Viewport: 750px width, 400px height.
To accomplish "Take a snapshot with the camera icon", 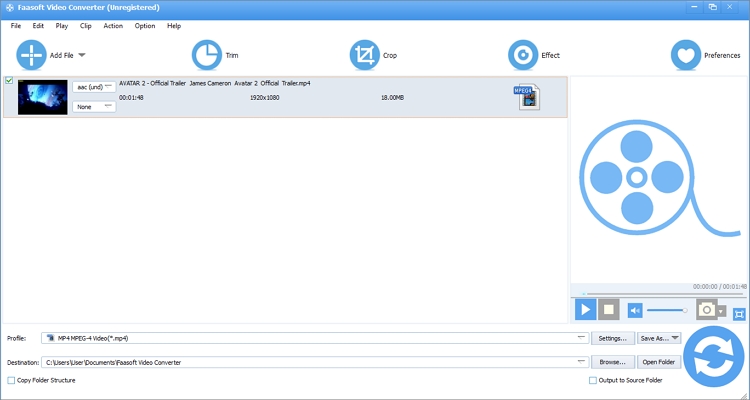I will tap(706, 310).
